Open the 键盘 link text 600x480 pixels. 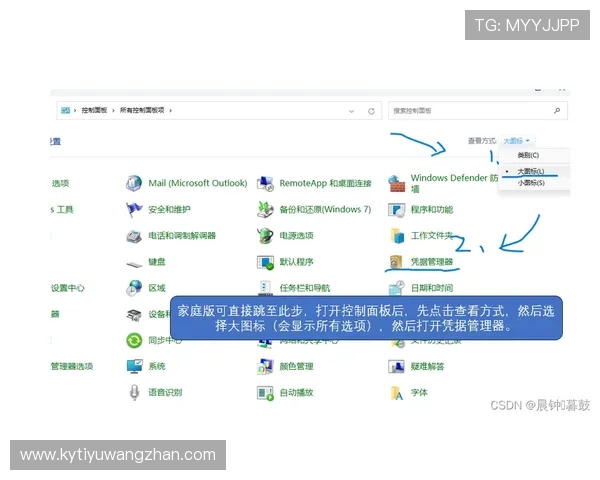(157, 262)
